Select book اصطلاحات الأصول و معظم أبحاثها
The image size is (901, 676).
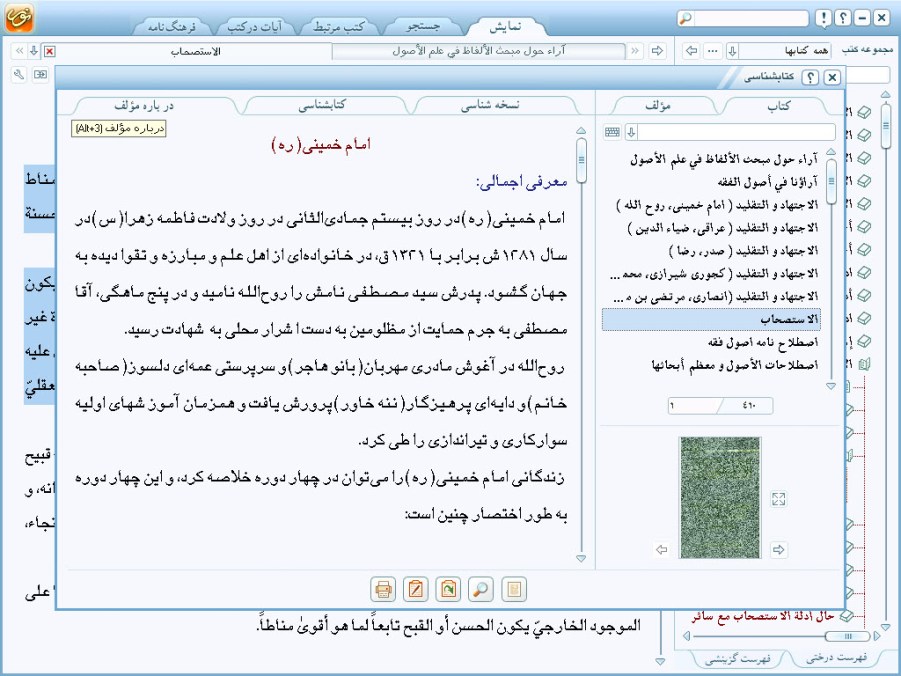[711, 365]
